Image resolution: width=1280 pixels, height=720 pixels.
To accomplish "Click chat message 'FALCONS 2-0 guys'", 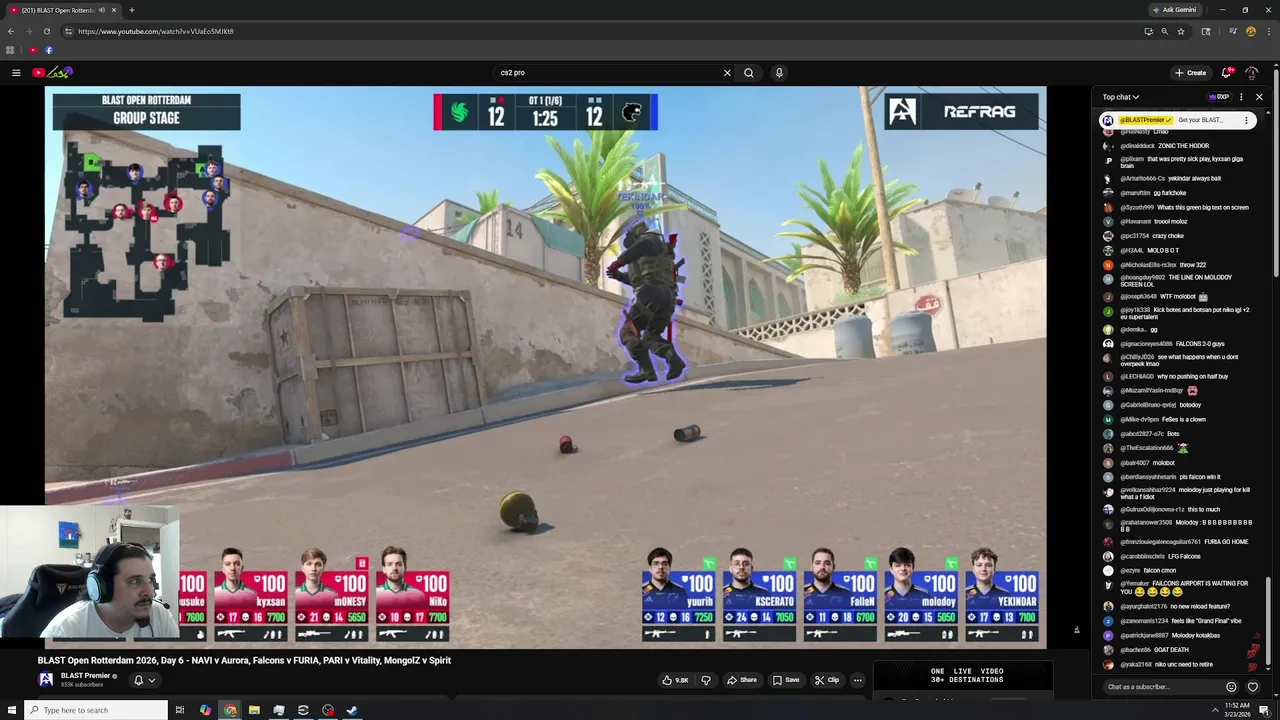I will point(1199,344).
